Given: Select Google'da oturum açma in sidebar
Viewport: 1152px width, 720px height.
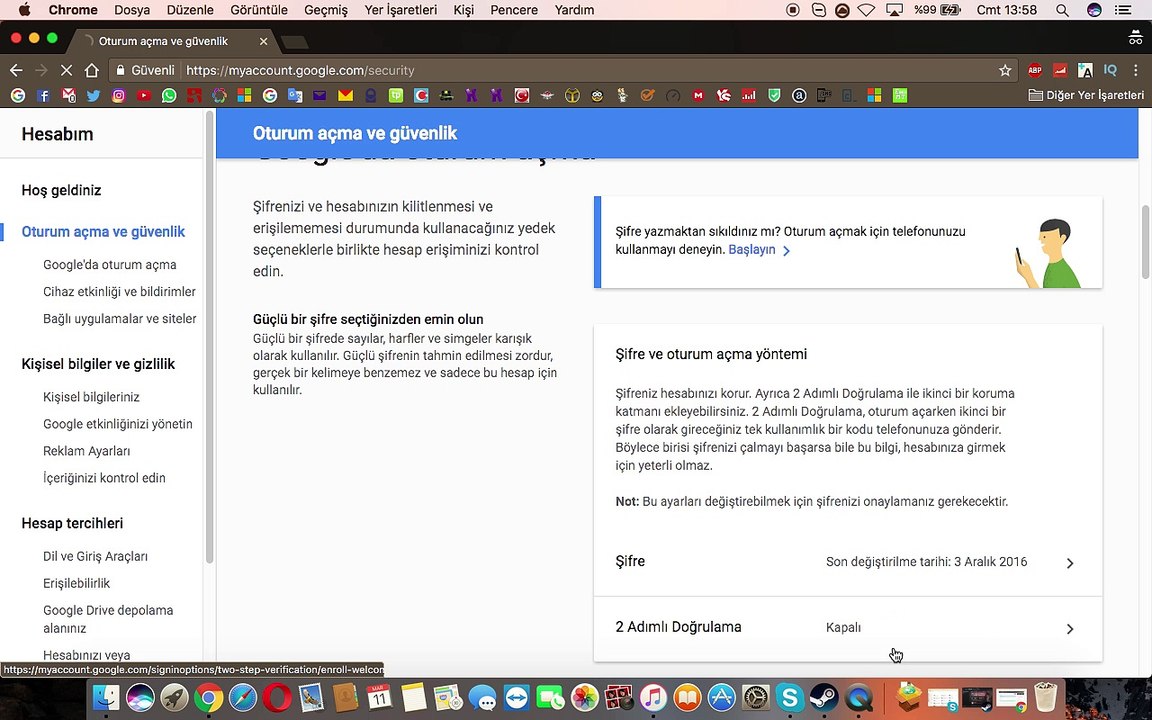Looking at the screenshot, I should click(109, 264).
